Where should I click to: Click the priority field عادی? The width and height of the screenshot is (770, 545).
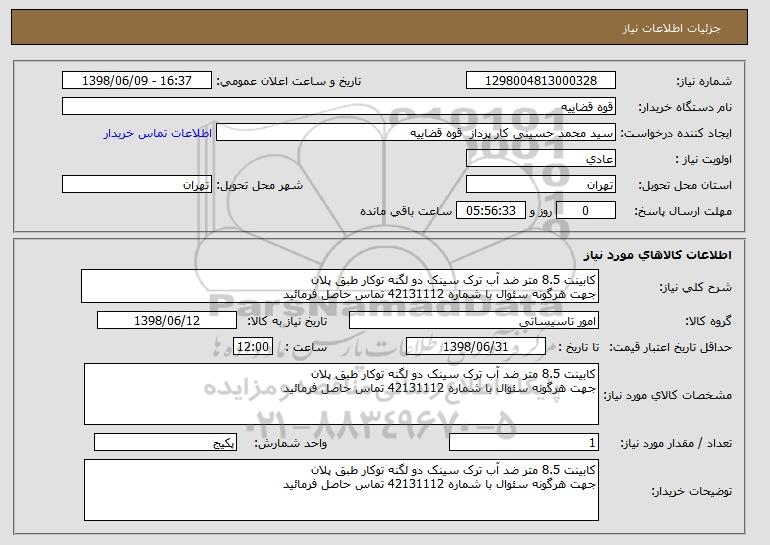click(541, 159)
